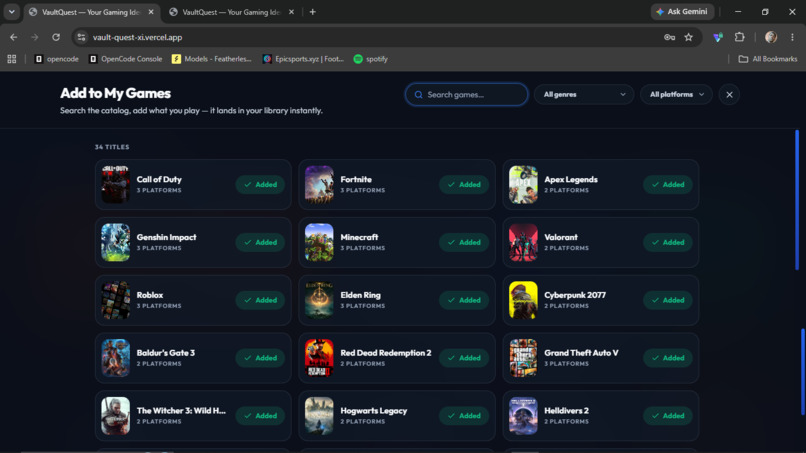Open the All genres dropdown
The image size is (806, 453).
click(x=584, y=95)
